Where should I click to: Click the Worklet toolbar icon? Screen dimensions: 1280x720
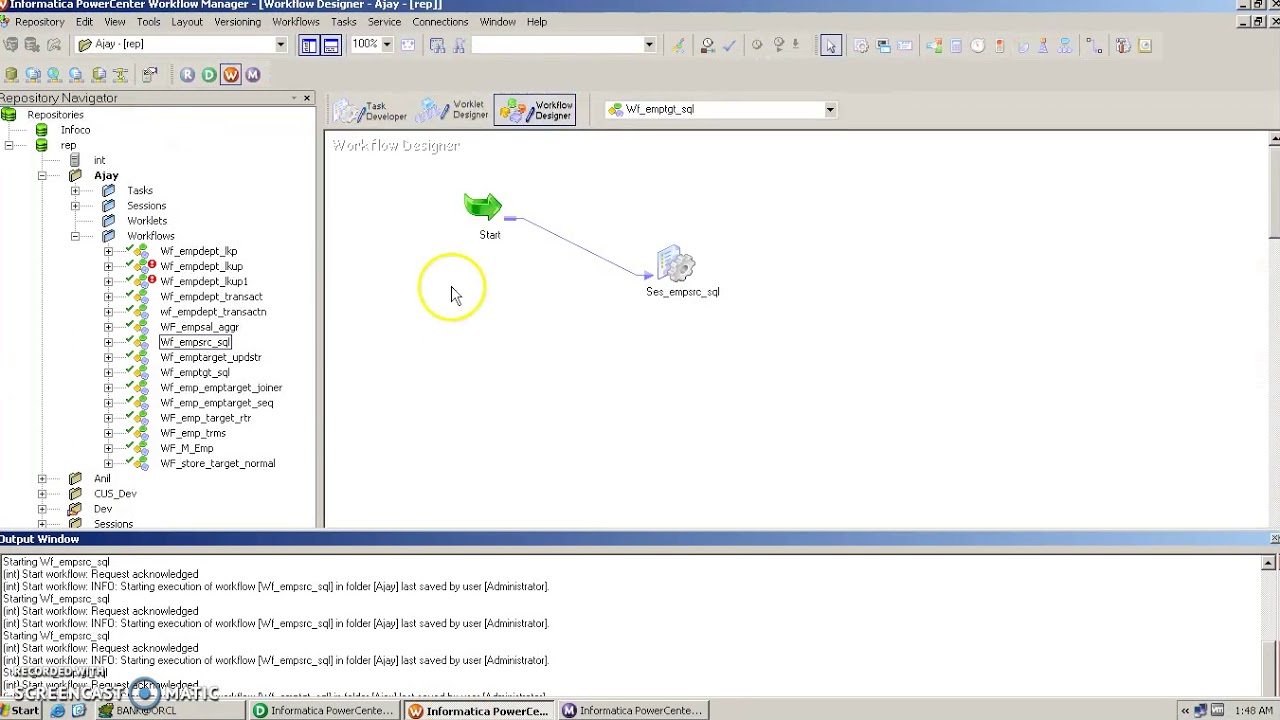pos(1065,45)
